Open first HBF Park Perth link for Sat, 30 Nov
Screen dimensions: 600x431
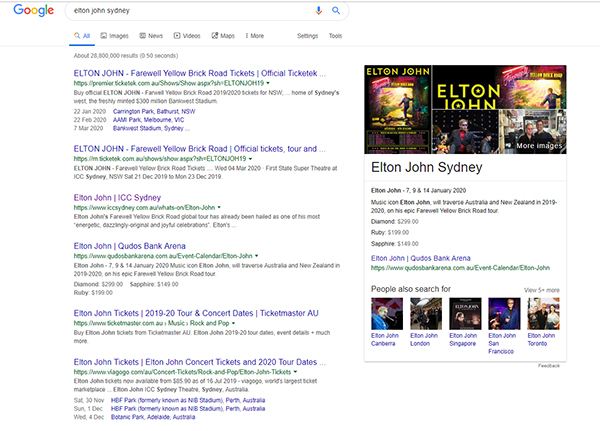pyautogui.click(x=188, y=400)
